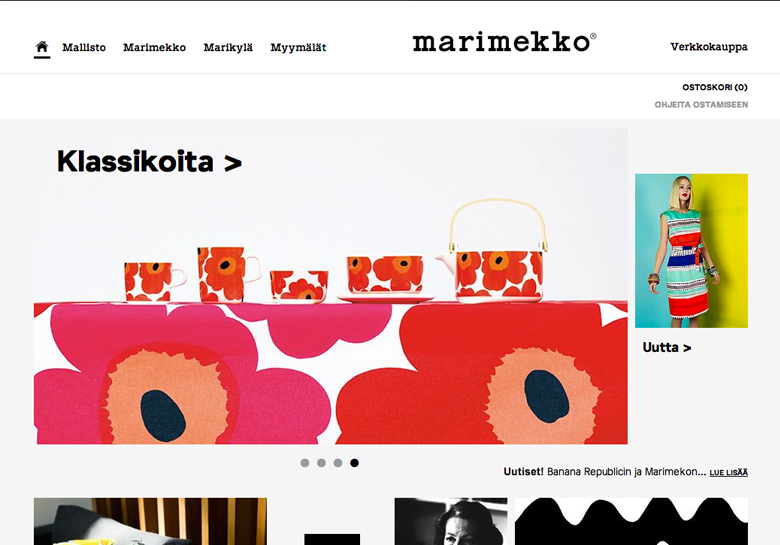View Ostoskori shopping cart
780x545 pixels.
point(715,87)
